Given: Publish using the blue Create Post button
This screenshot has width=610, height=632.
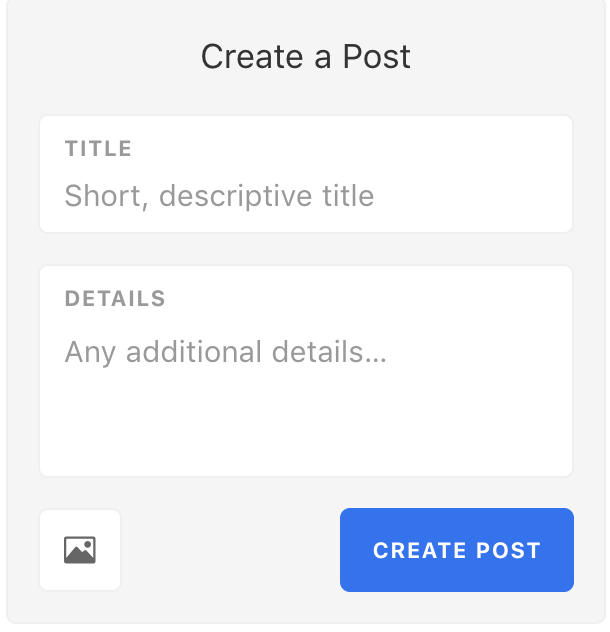Looking at the screenshot, I should tap(457, 550).
